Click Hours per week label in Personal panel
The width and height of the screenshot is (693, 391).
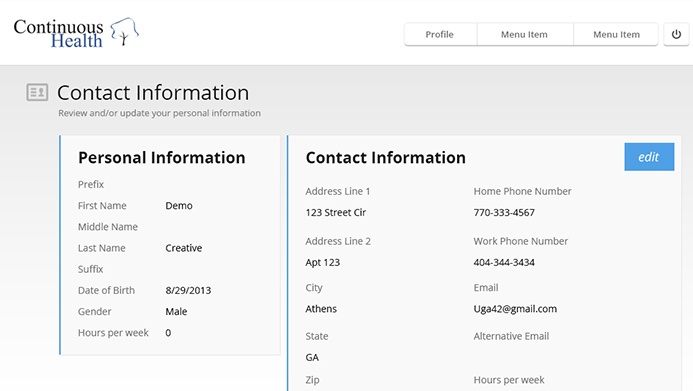pos(113,333)
